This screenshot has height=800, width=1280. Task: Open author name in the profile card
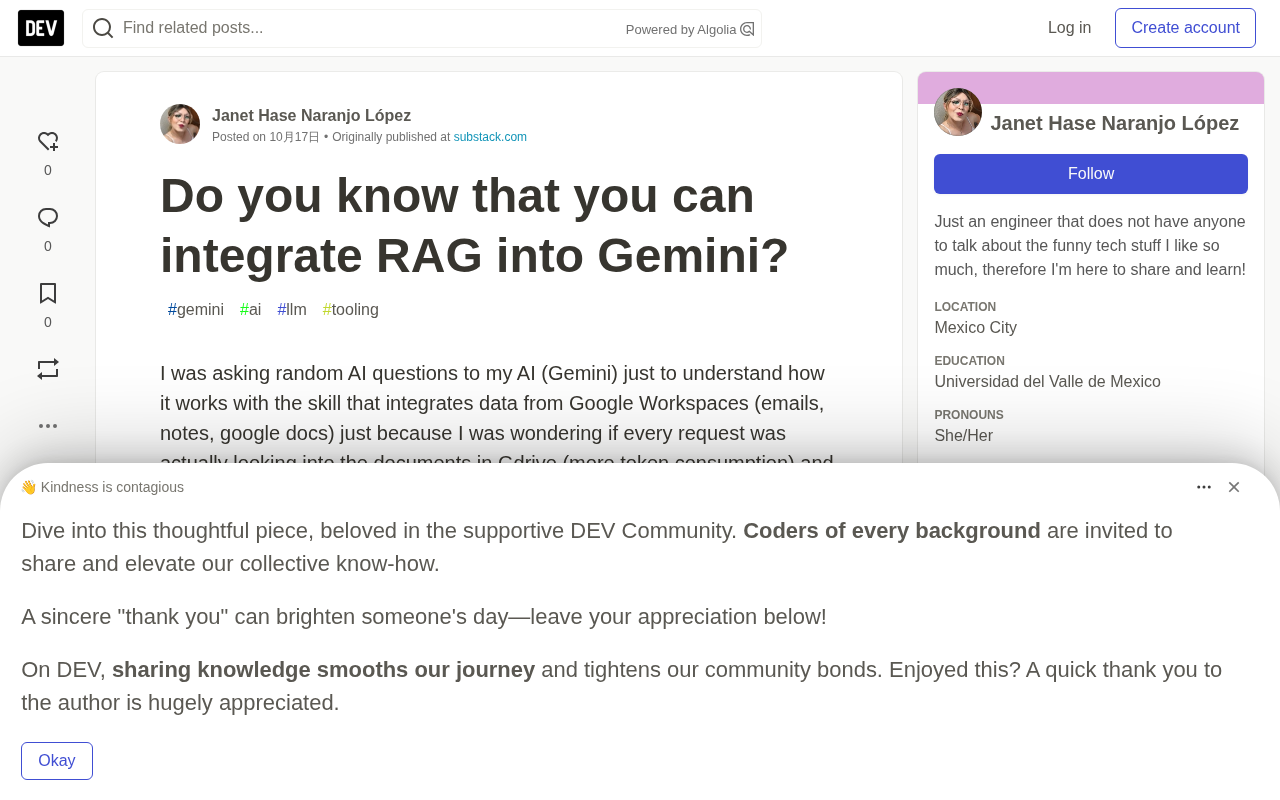tap(1115, 123)
